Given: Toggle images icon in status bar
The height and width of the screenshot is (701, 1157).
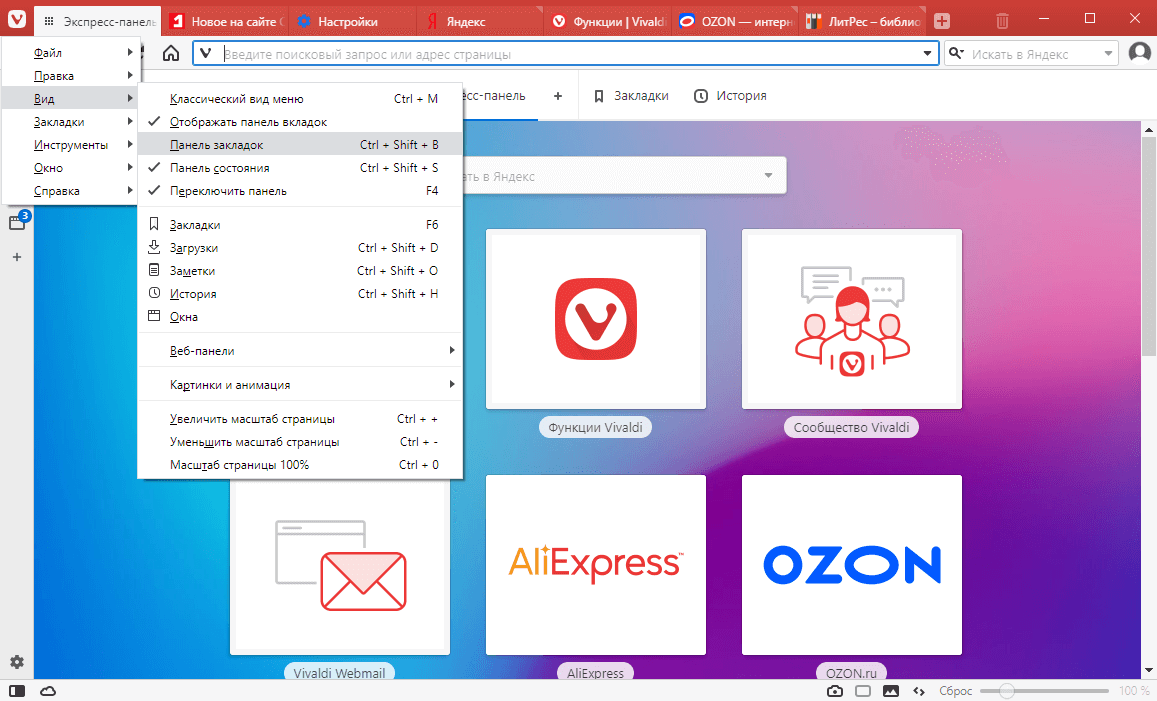Looking at the screenshot, I should pyautogui.click(x=891, y=691).
